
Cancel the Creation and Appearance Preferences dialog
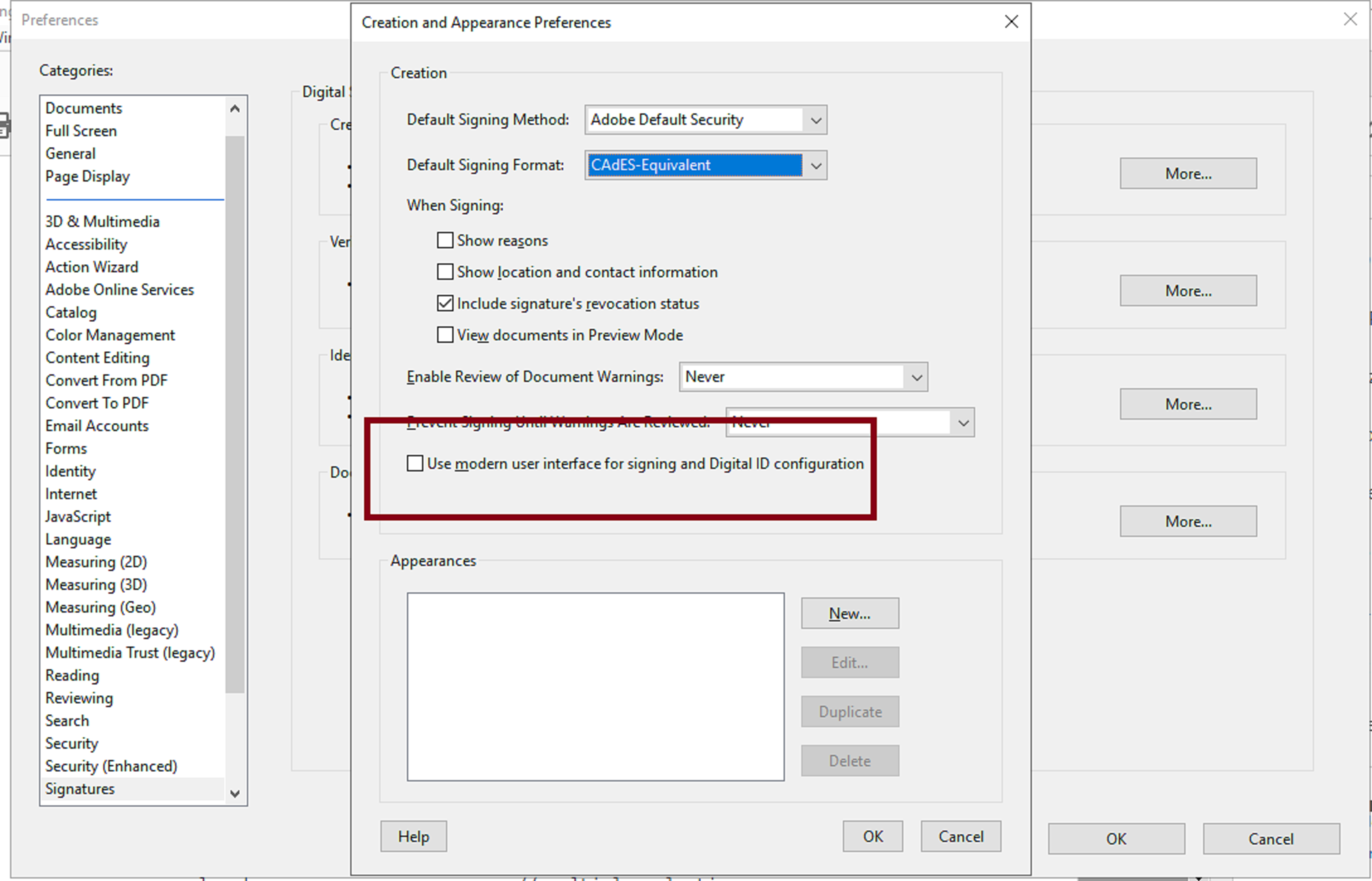point(960,836)
